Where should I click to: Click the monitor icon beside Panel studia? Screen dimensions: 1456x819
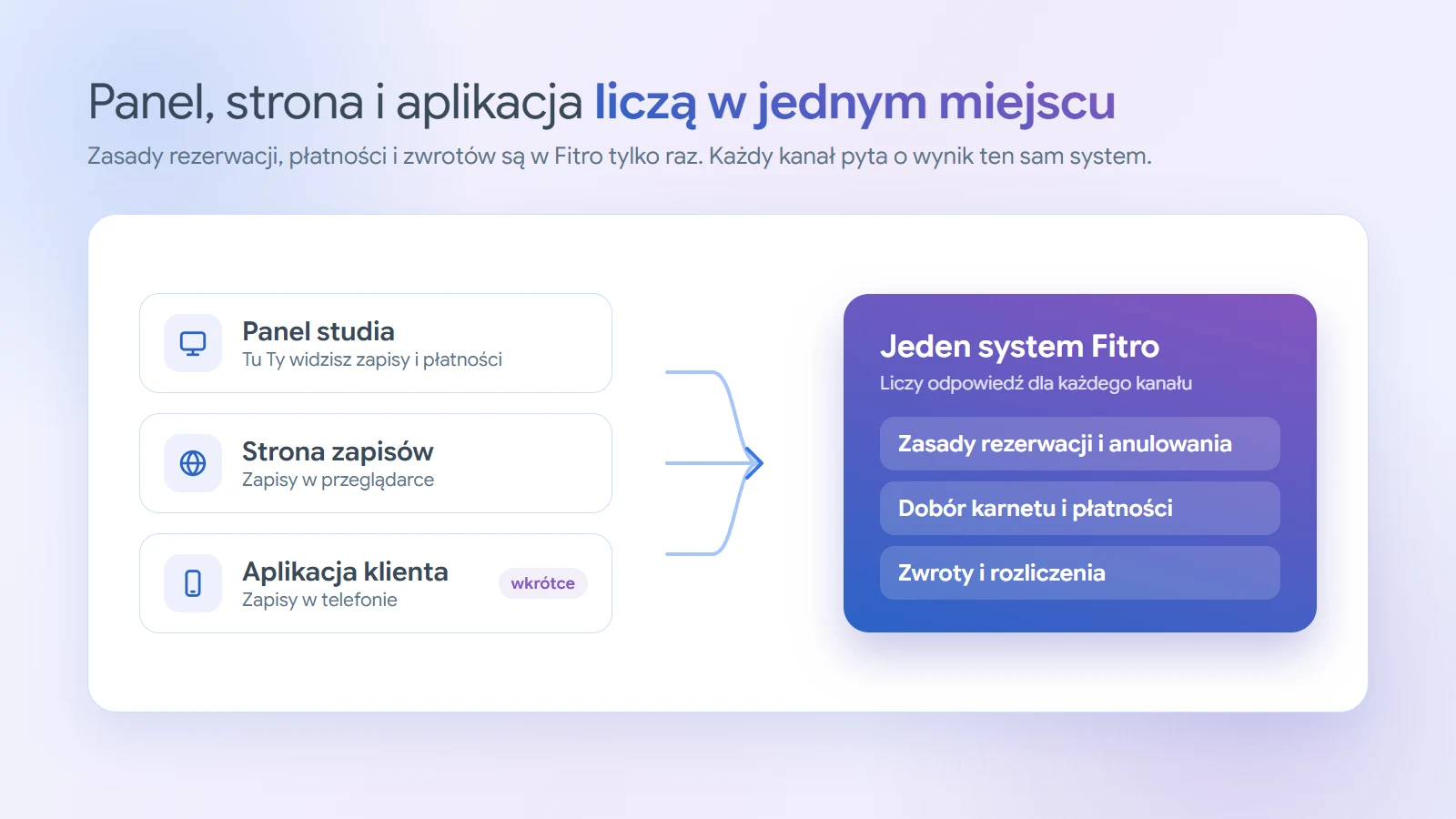click(x=193, y=343)
